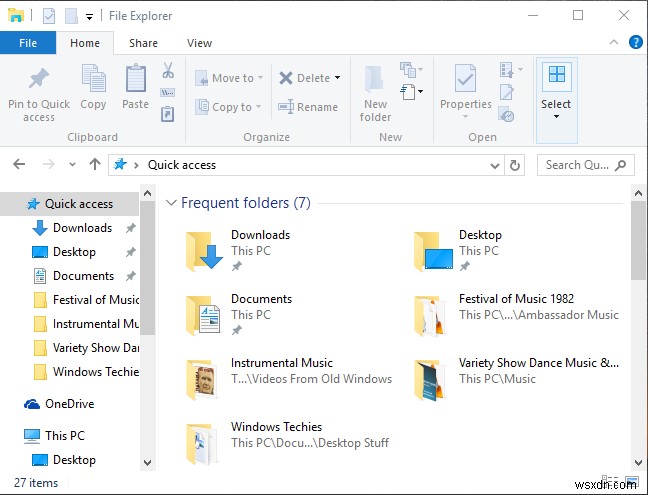The width and height of the screenshot is (648, 495).
Task: Open the Help question mark icon
Action: coord(636,42)
